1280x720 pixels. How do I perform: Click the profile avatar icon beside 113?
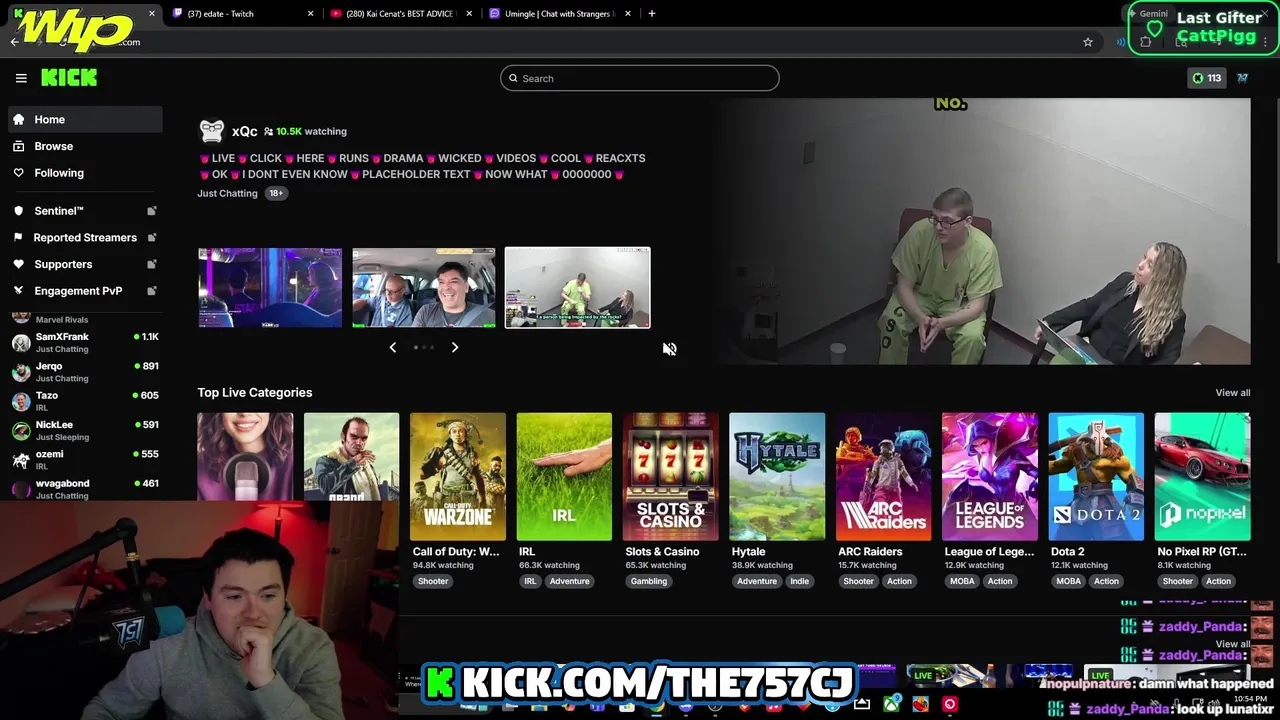pos(1242,78)
